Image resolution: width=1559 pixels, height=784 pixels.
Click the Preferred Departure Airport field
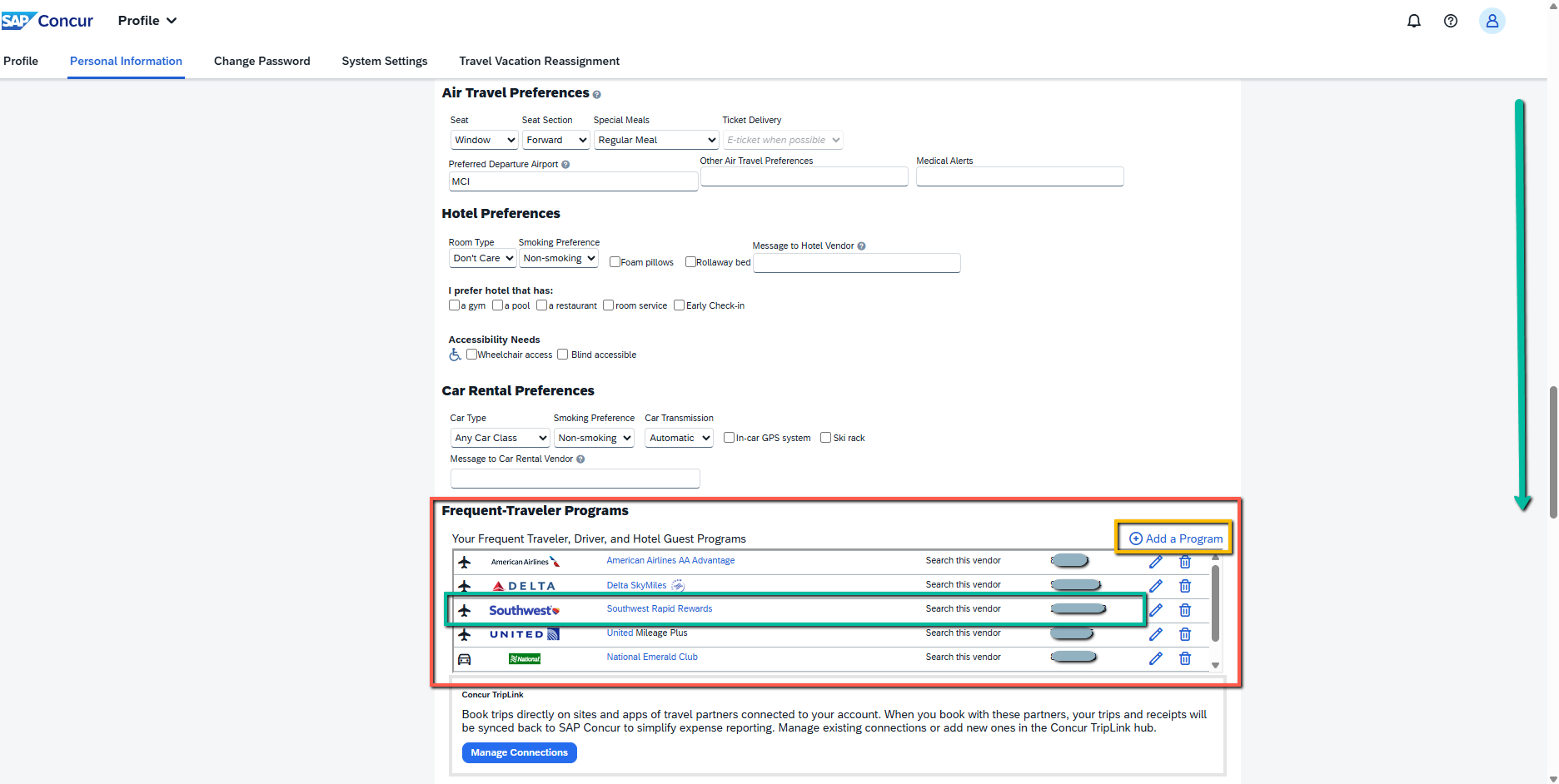point(573,181)
